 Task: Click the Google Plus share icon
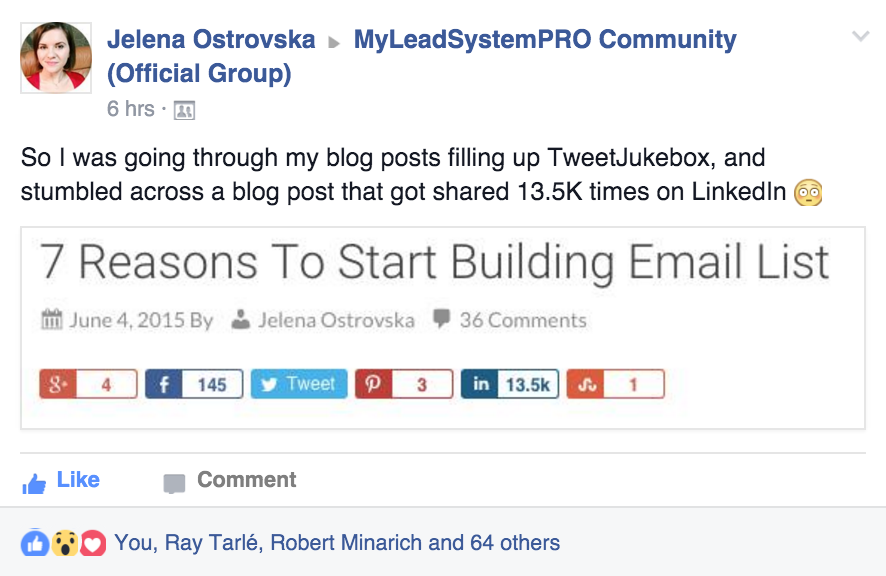(58, 384)
